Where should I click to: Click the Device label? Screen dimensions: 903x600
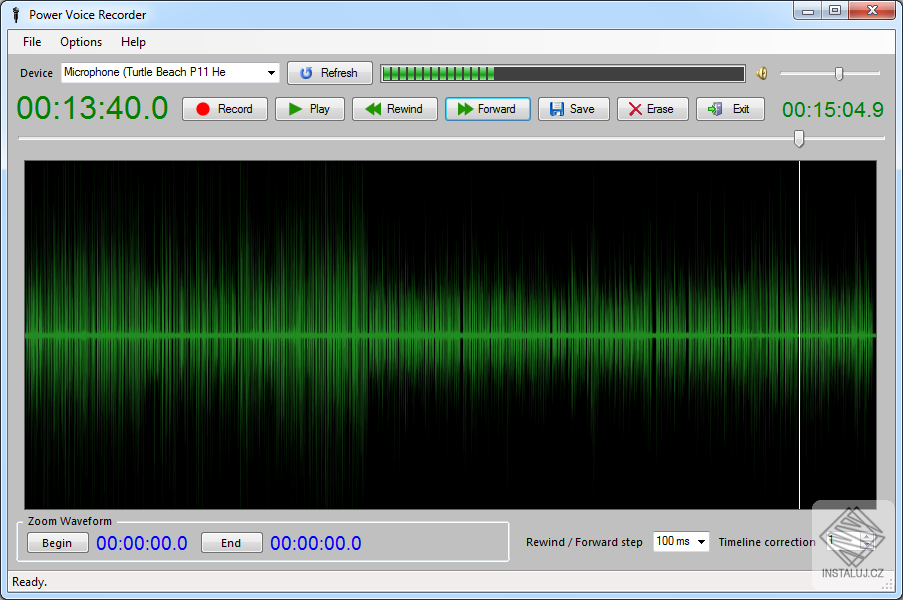36,73
